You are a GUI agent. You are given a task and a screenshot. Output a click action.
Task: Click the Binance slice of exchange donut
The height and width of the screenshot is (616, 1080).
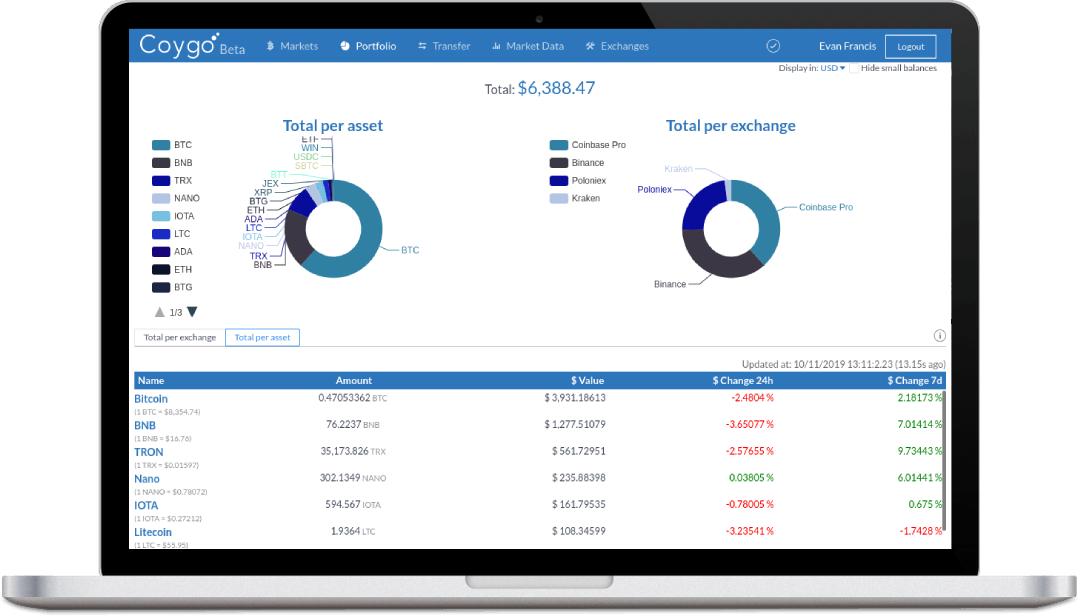[x=716, y=265]
